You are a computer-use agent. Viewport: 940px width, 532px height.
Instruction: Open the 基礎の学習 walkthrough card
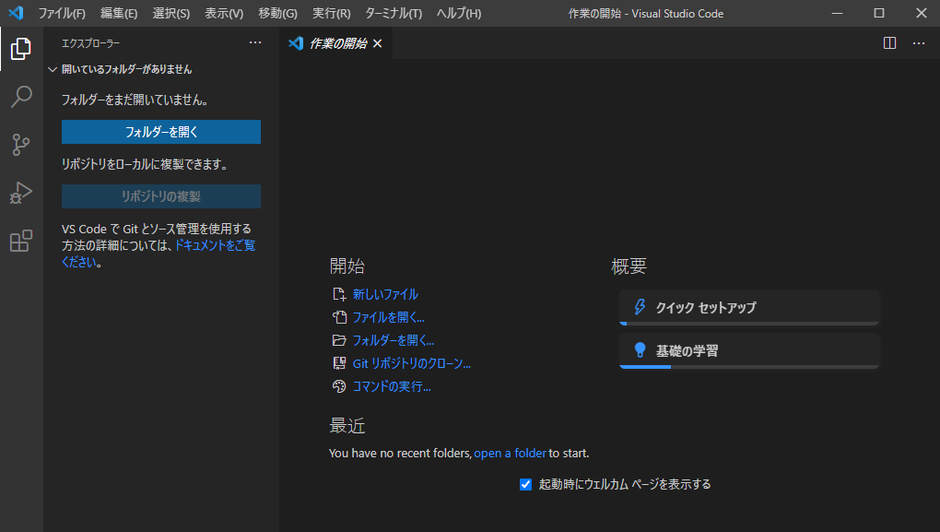[749, 350]
